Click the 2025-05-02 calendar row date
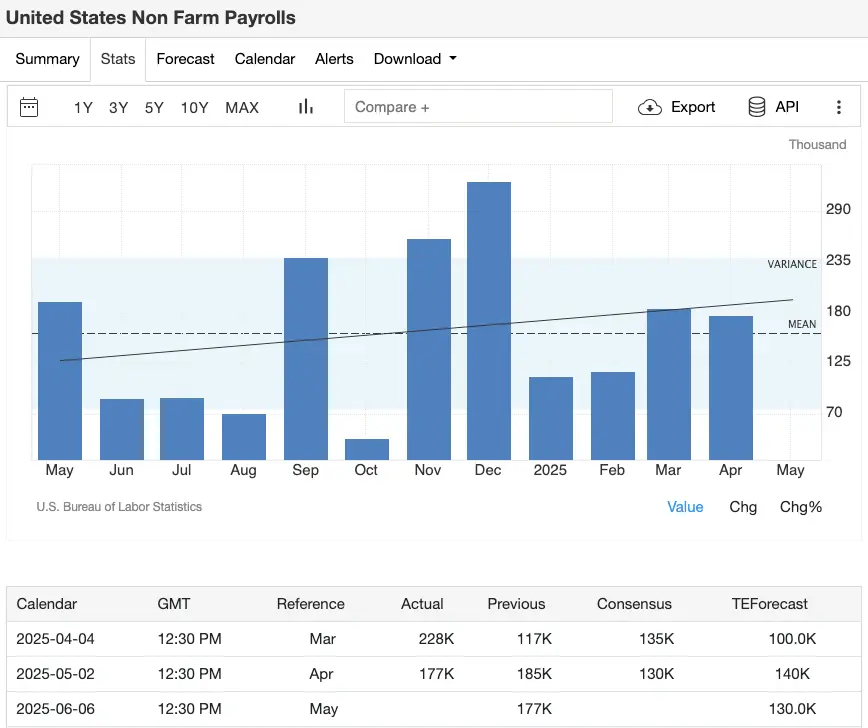 [56, 674]
